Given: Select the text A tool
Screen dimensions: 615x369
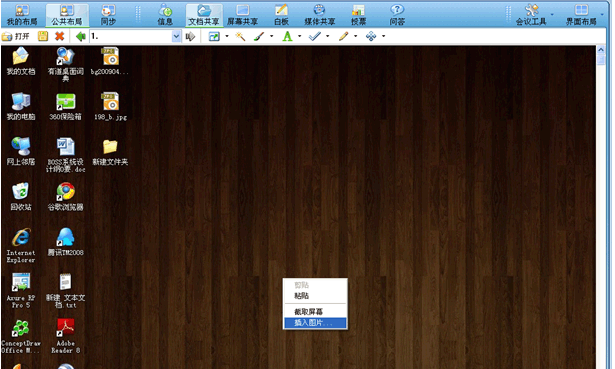Looking at the screenshot, I should pos(287,36).
